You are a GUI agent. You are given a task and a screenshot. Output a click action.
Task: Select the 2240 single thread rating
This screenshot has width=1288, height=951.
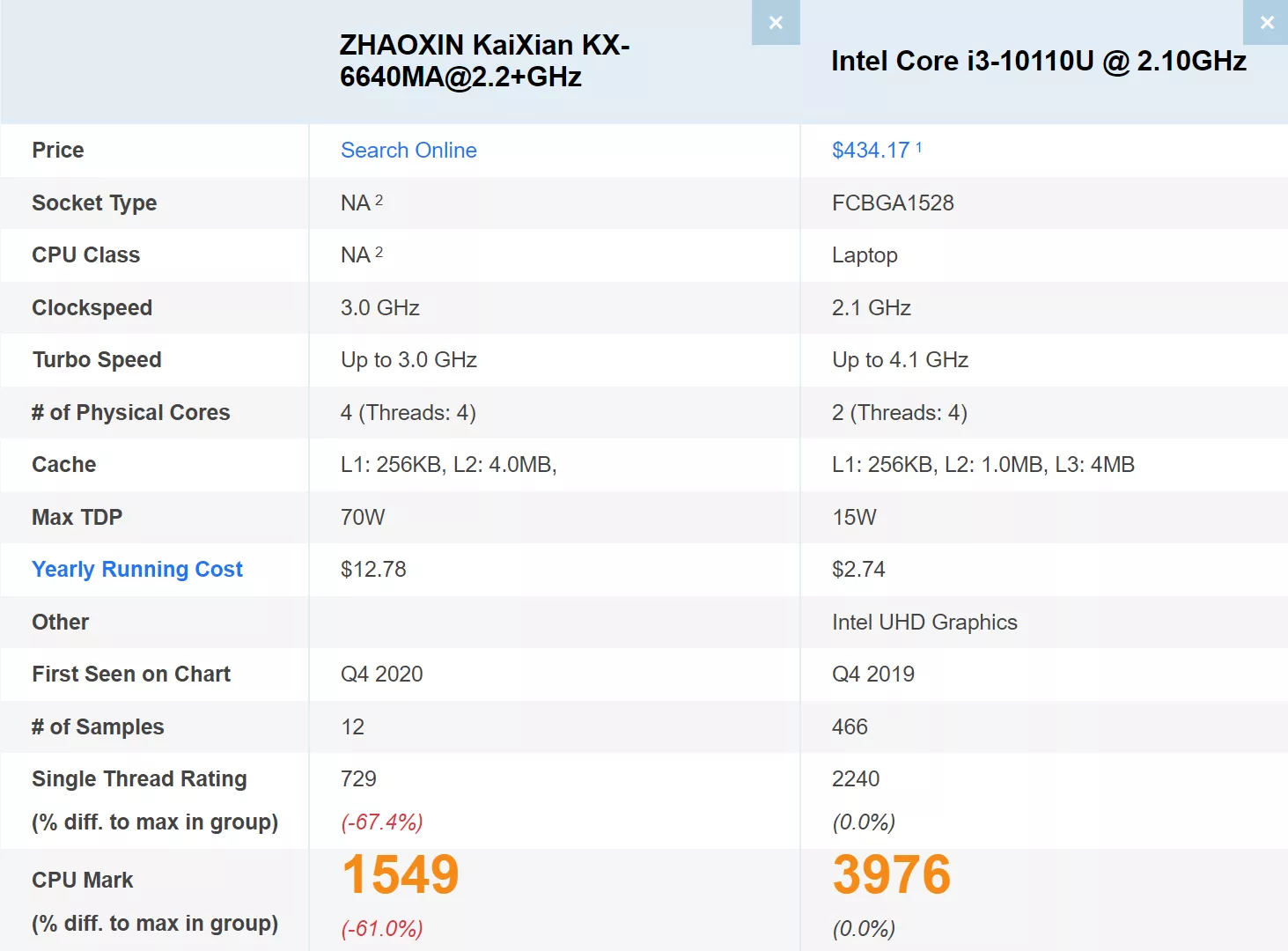856,779
